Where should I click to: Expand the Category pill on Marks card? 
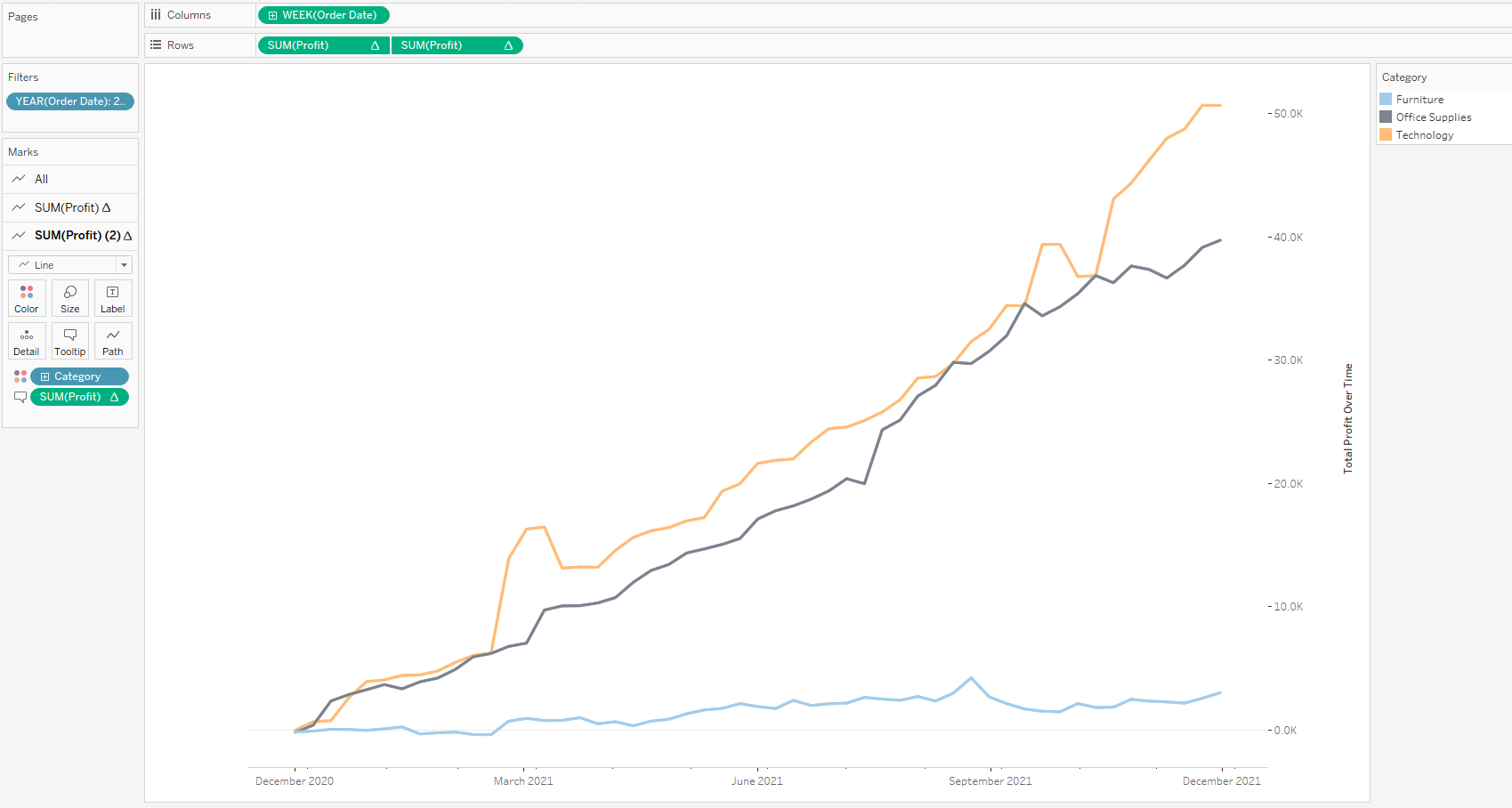pyautogui.click(x=44, y=377)
